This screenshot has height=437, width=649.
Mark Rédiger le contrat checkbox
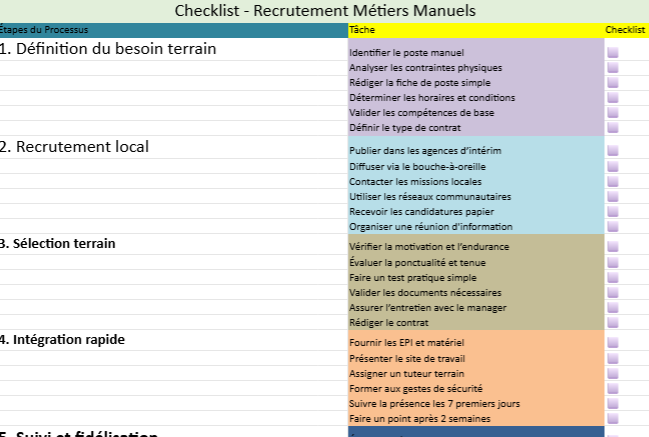[613, 323]
